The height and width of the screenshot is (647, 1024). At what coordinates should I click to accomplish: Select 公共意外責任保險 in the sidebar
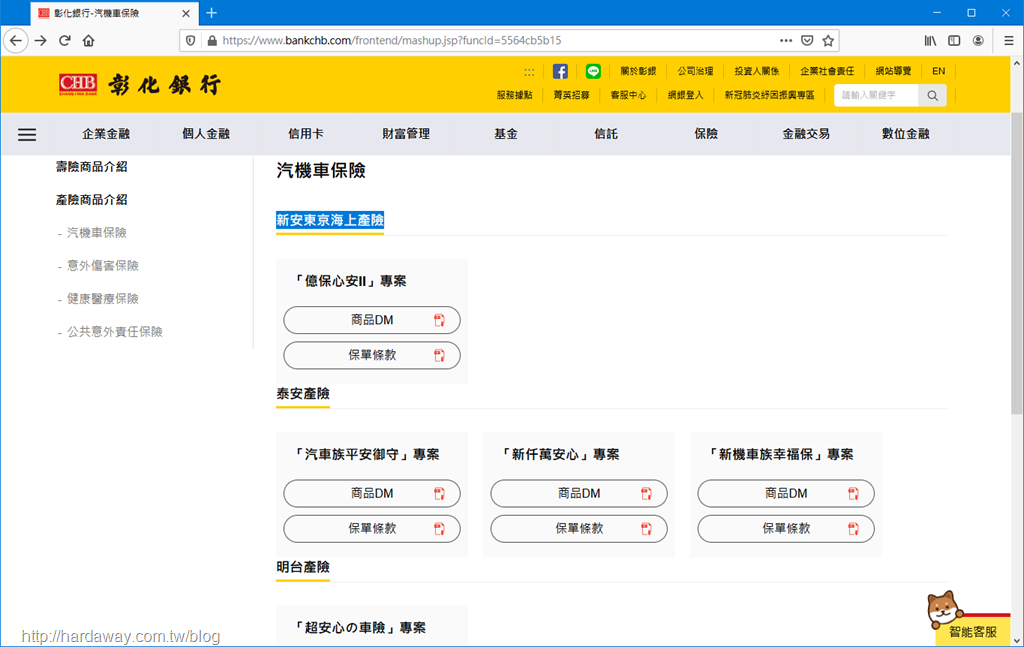pyautogui.click(x=114, y=332)
